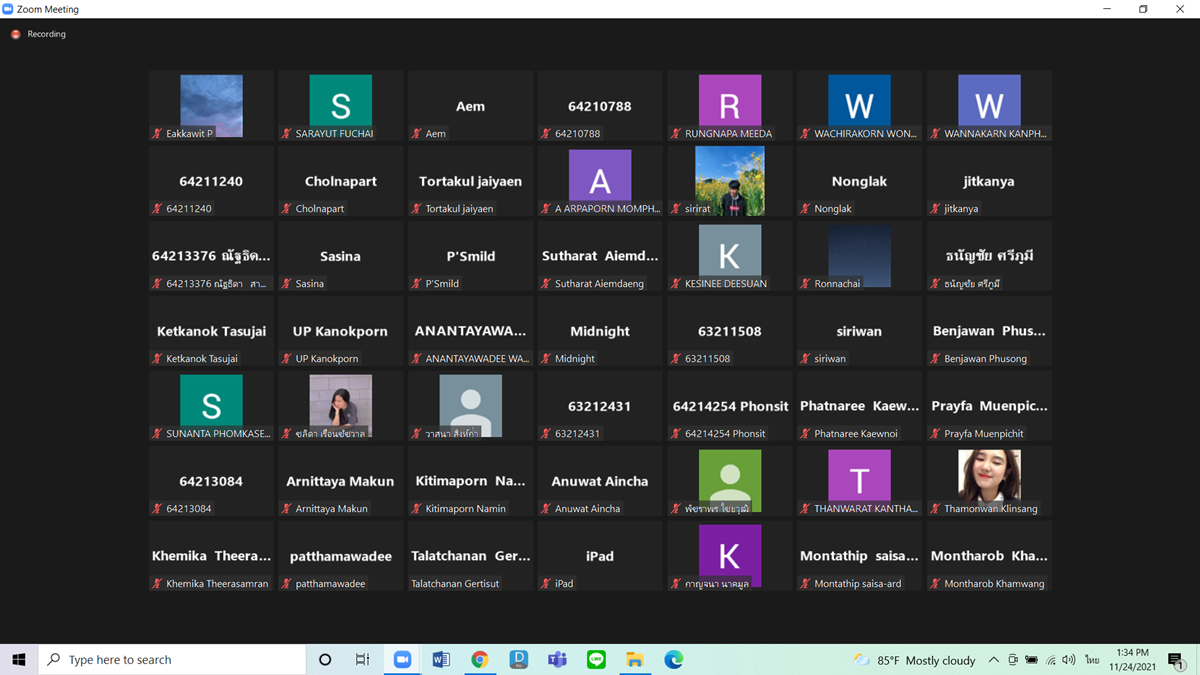Open the LINE app taskbar icon
The image size is (1200, 675).
point(596,660)
